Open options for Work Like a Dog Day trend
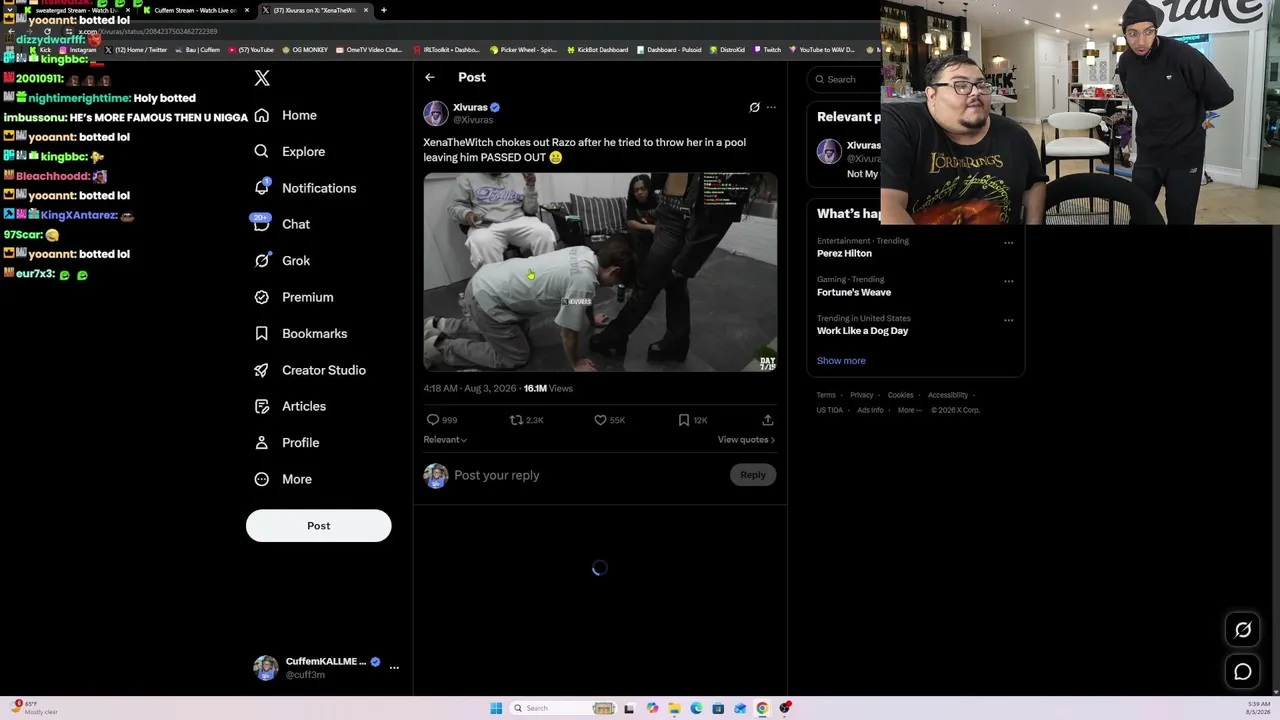Image resolution: width=1280 pixels, height=720 pixels. coord(1008,320)
